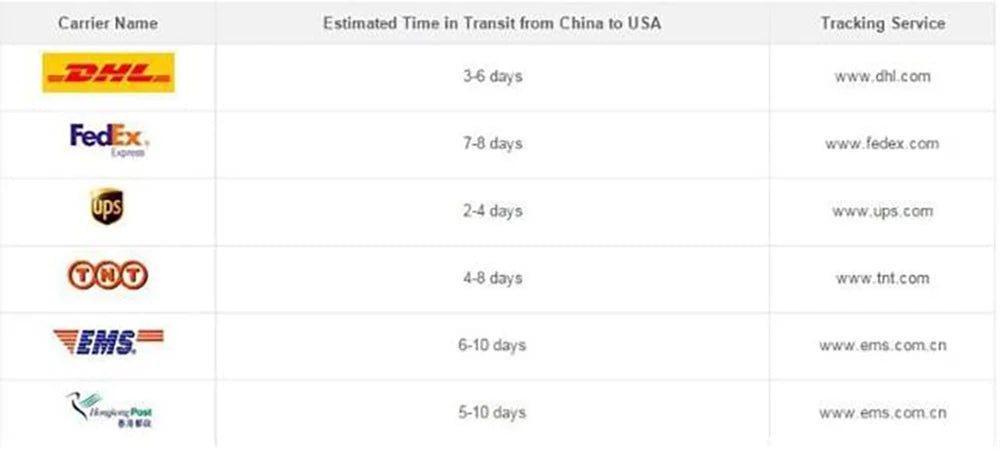
Task: Click the EMS carrier logo
Action: (x=107, y=343)
